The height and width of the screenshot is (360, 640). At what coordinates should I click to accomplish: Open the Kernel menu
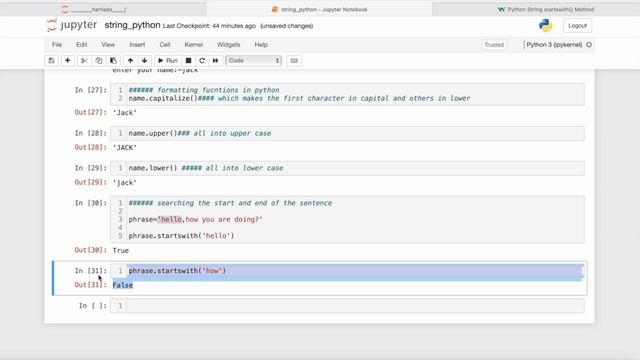point(193,44)
